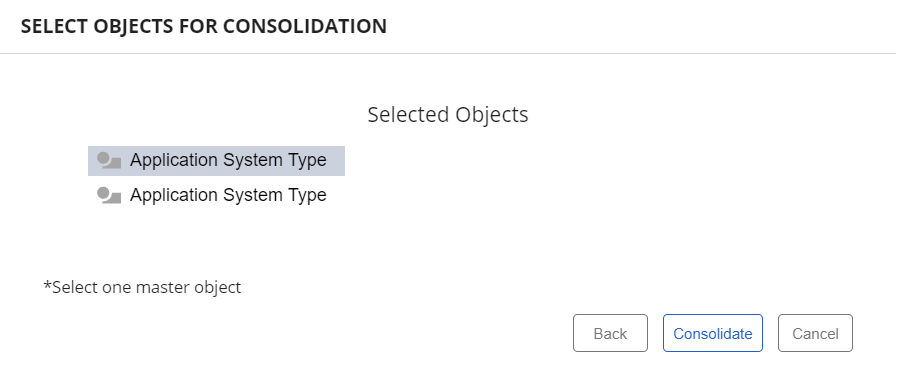This screenshot has height=380, width=899.
Task: Click the Select Objects for Consolidation title
Action: coord(204,26)
